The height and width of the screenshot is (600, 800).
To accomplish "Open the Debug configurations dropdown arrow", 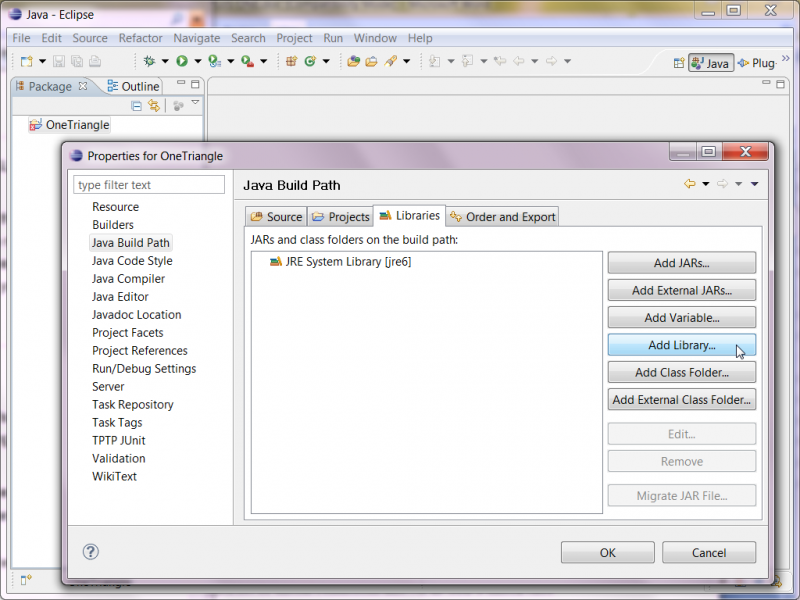I will pos(165,61).
